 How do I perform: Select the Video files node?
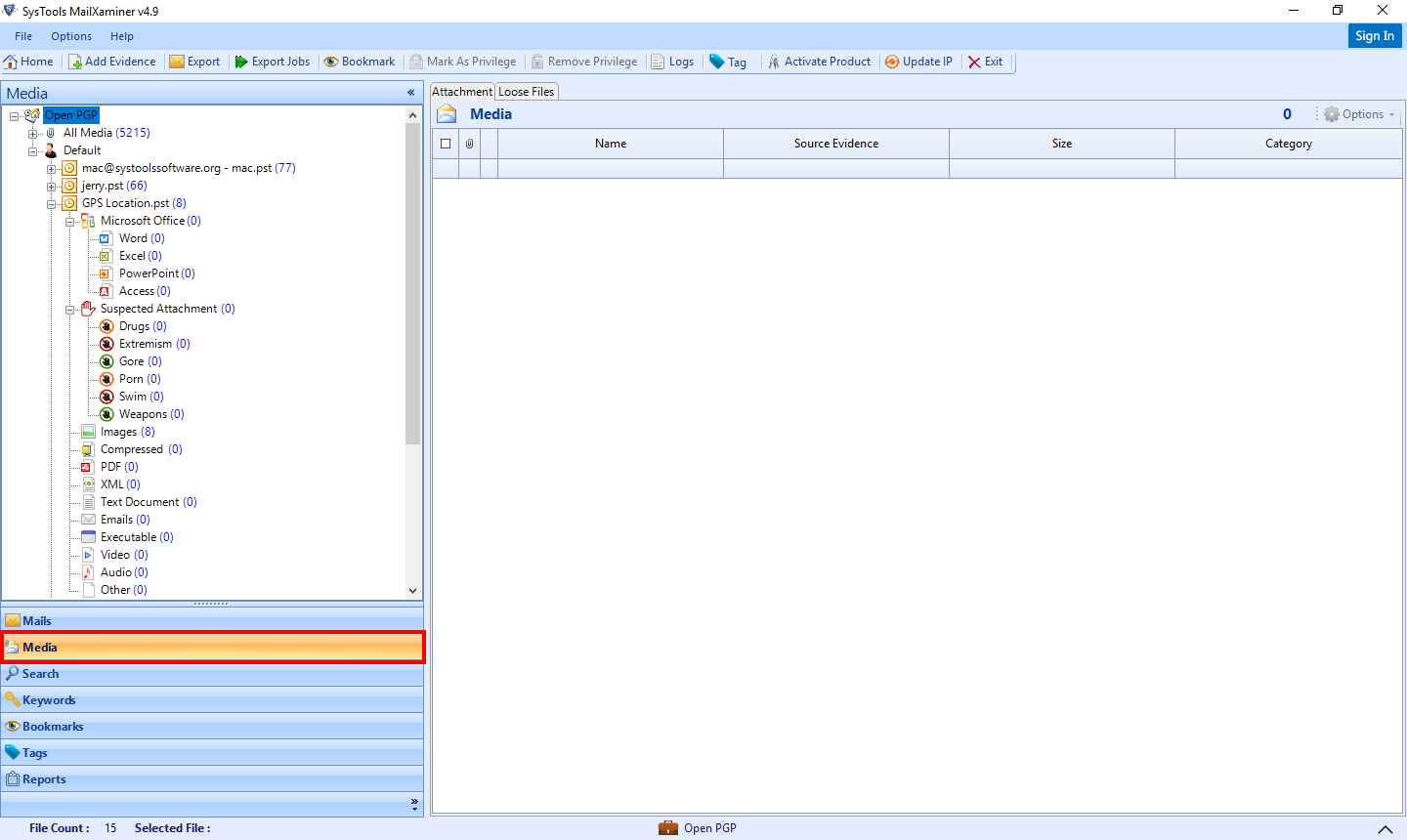pos(124,555)
